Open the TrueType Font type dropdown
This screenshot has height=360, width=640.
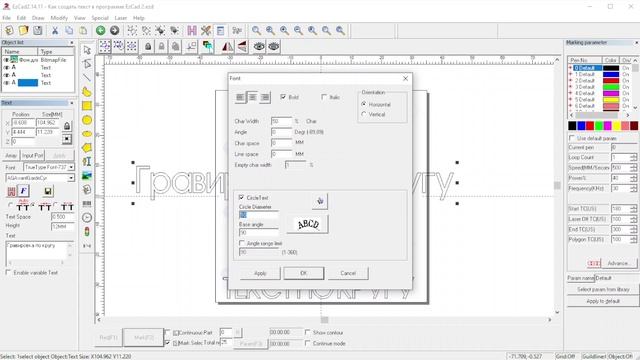[x=71, y=167]
